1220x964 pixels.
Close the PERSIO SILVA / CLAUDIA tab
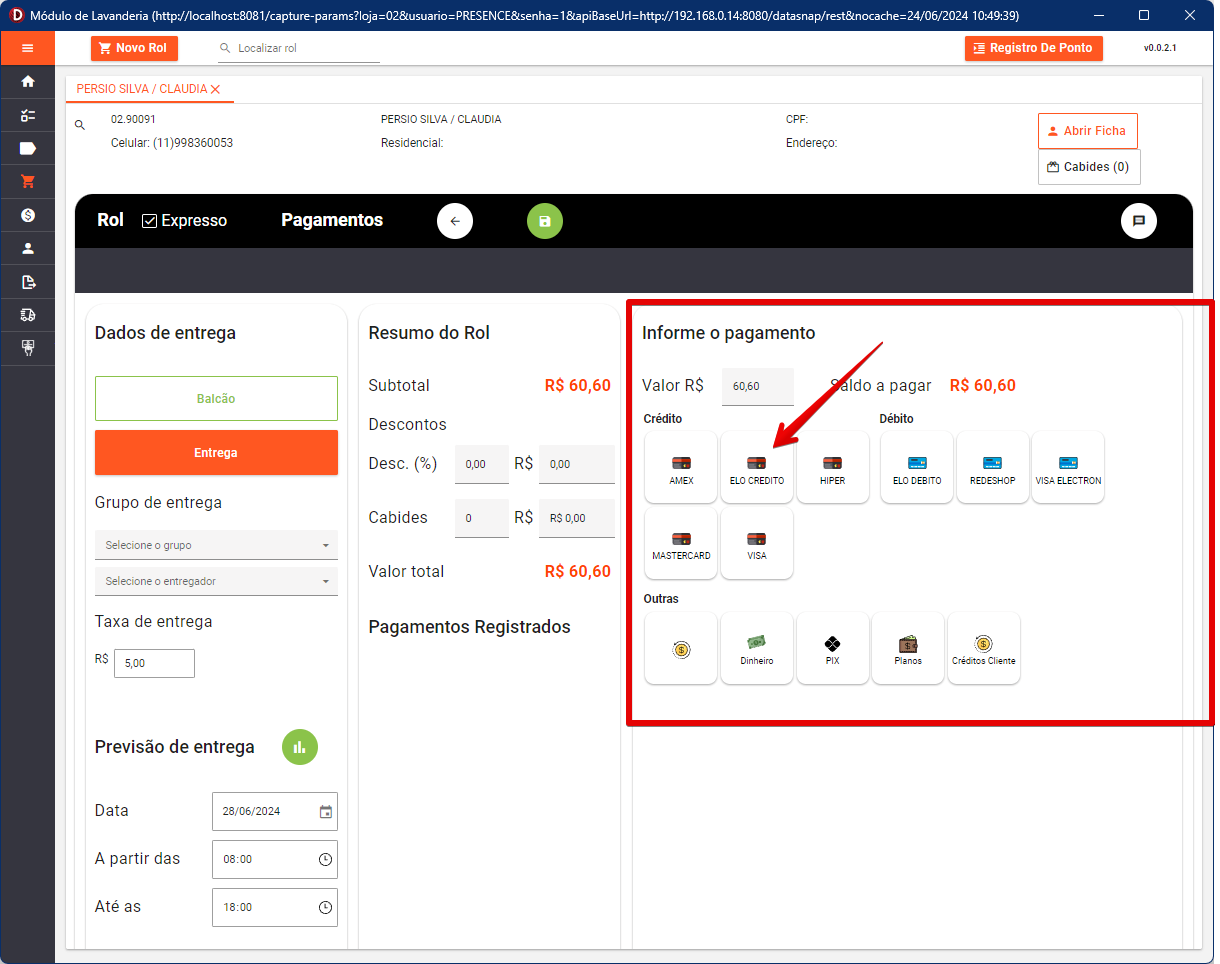pyautogui.click(x=215, y=89)
